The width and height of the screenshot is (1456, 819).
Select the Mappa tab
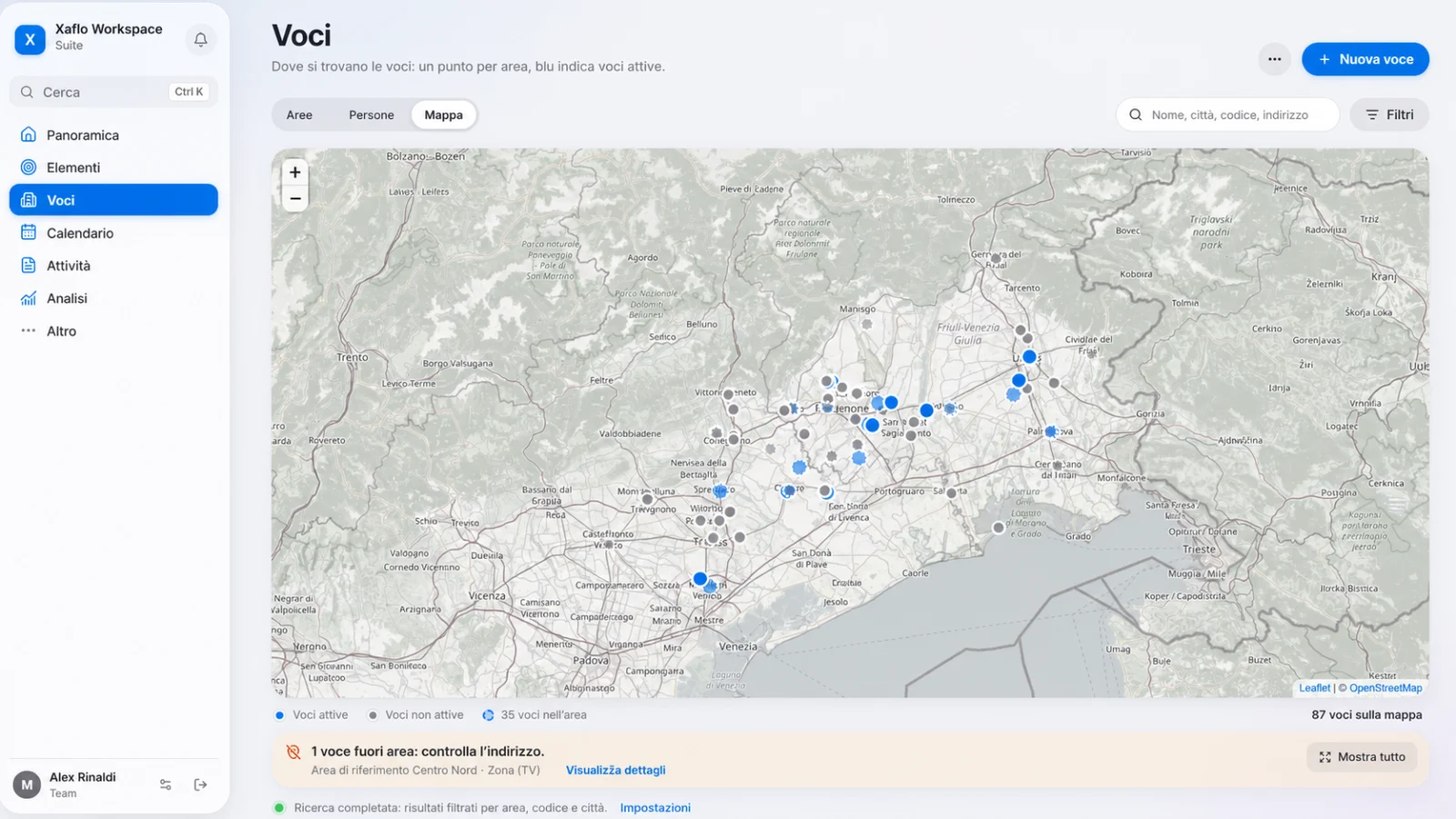[x=443, y=115]
